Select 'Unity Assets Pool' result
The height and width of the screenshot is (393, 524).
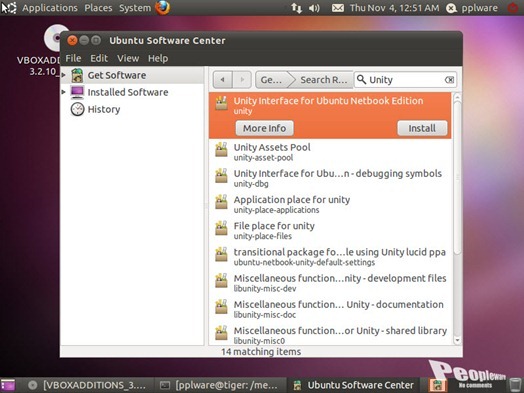pos(330,152)
